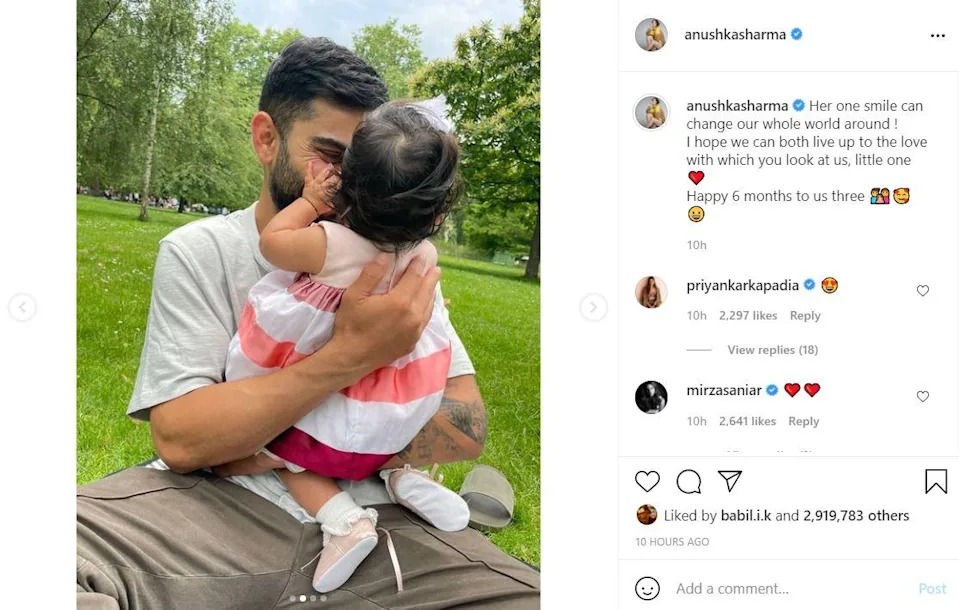Go to the previous photo arrow
Screen dimensions: 959x610
[x=23, y=307]
